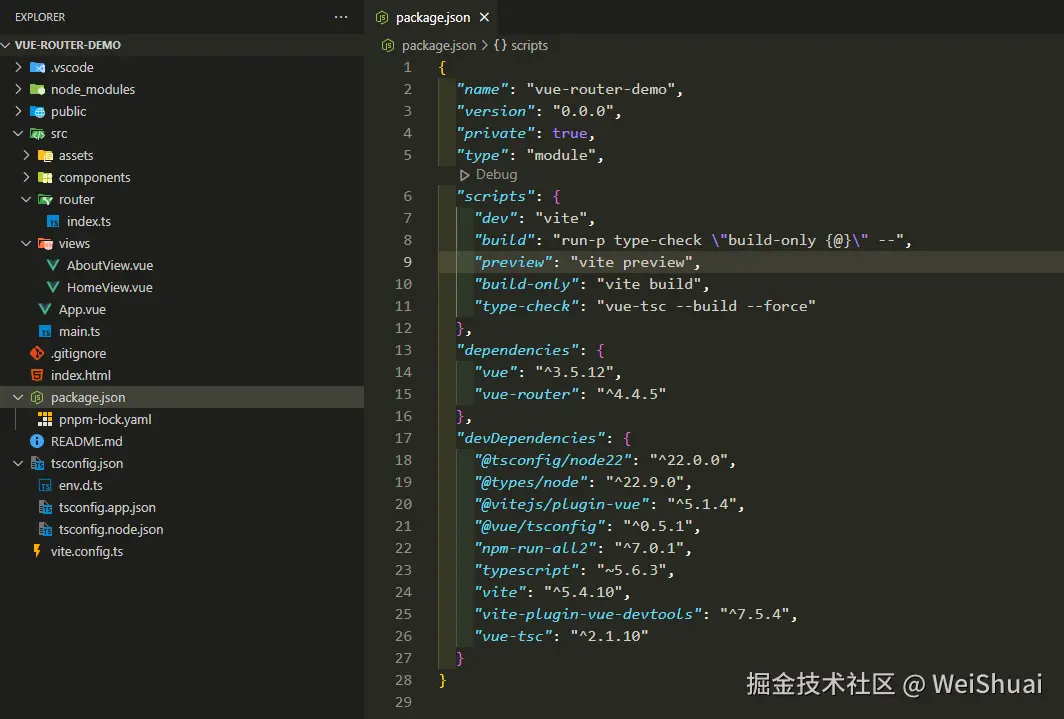
Task: Collapse the router folder chevron
Action: coord(26,199)
